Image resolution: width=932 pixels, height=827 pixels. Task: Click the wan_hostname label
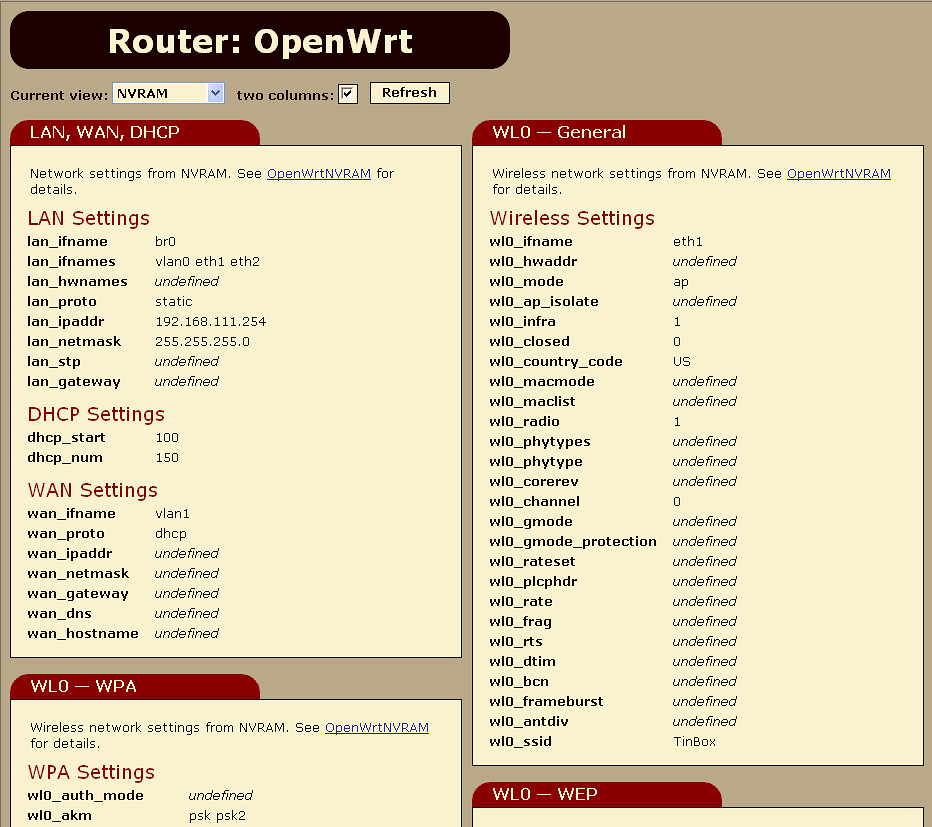[83, 634]
